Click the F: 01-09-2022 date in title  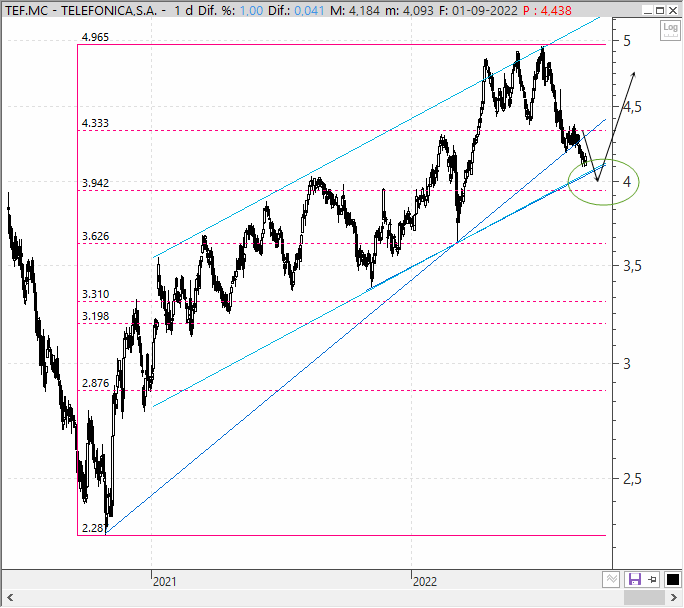click(x=478, y=10)
